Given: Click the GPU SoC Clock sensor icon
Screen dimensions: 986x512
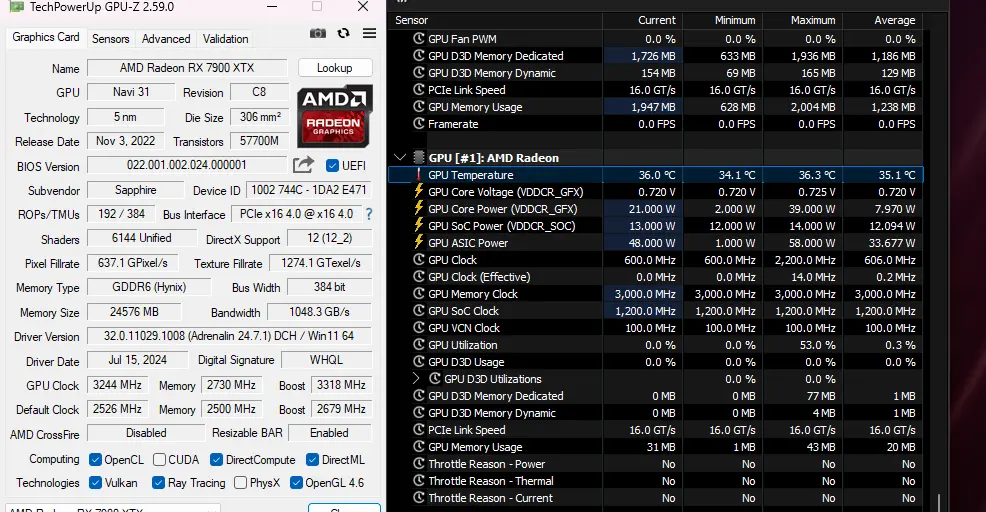Looking at the screenshot, I should [419, 310].
